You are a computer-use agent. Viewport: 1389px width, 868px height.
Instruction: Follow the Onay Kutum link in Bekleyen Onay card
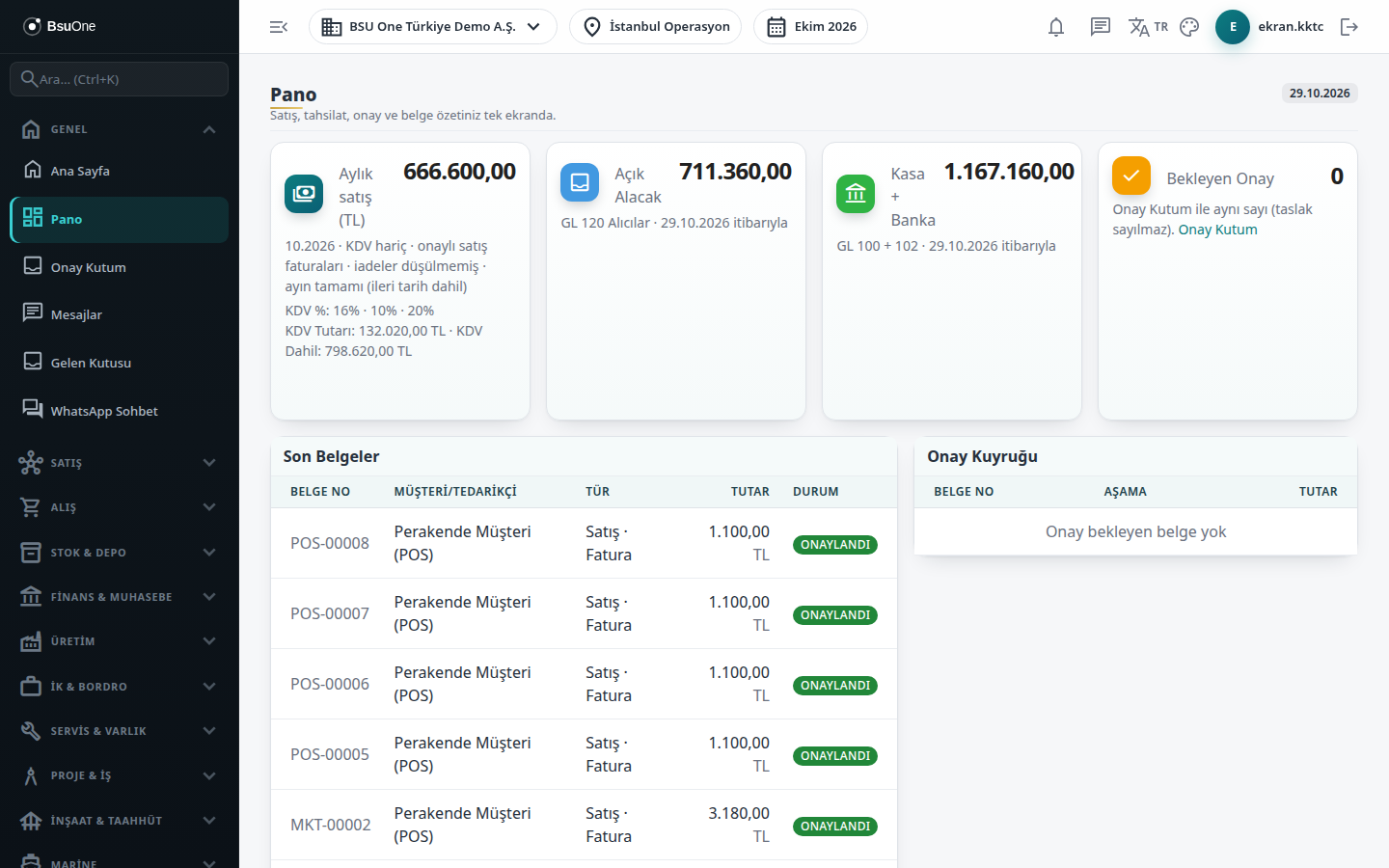1217,230
